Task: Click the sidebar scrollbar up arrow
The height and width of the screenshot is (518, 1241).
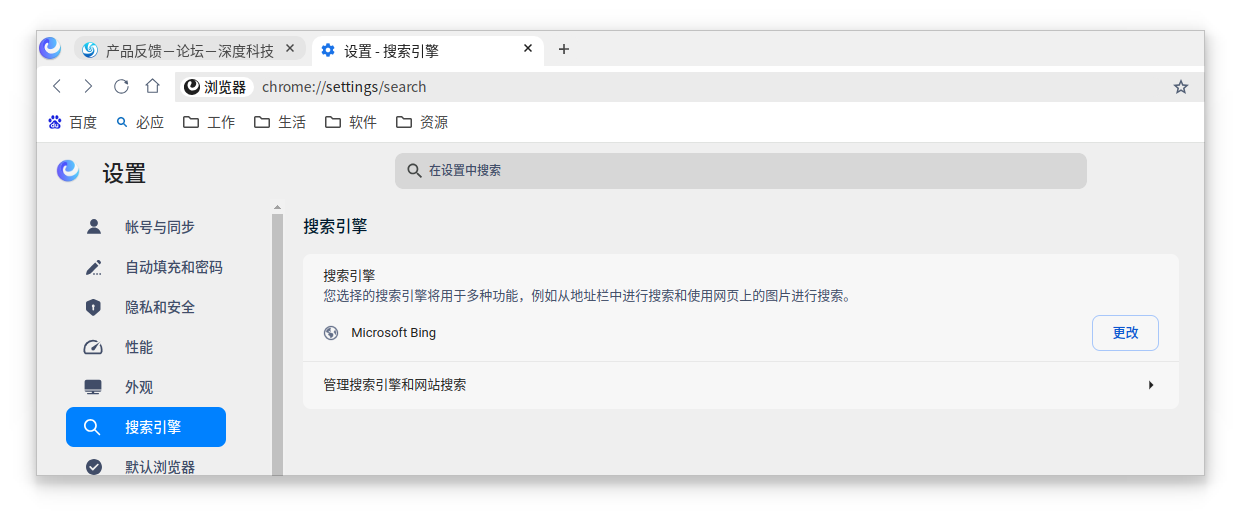Action: [x=277, y=208]
